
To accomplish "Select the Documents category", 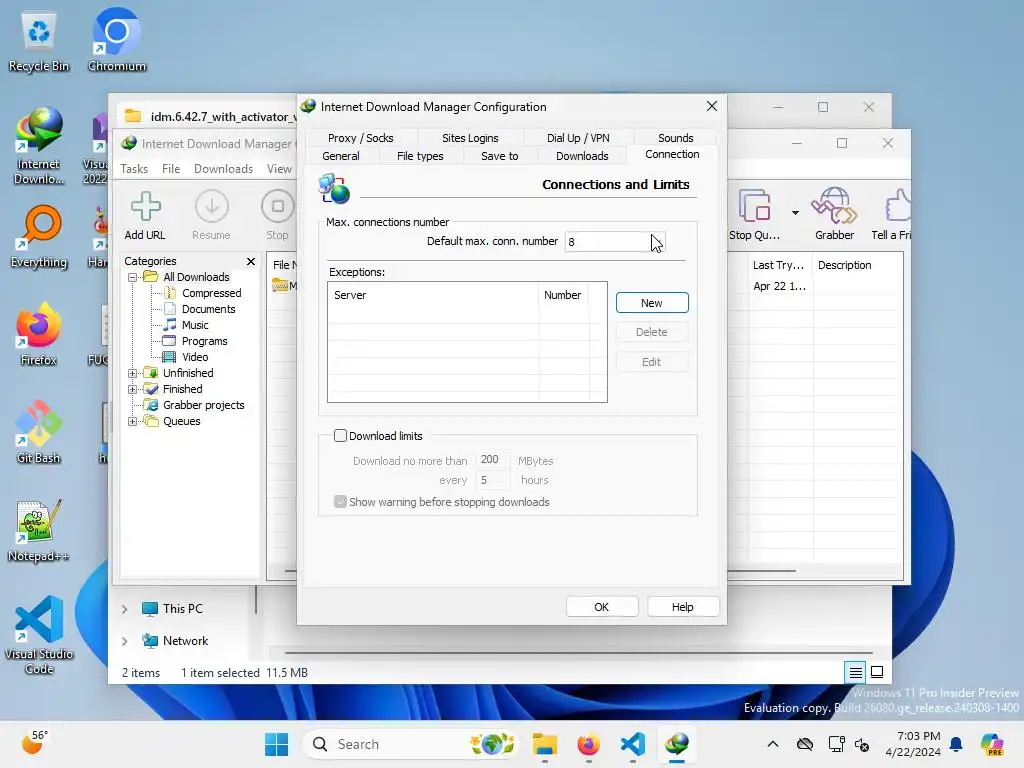I will (208, 309).
